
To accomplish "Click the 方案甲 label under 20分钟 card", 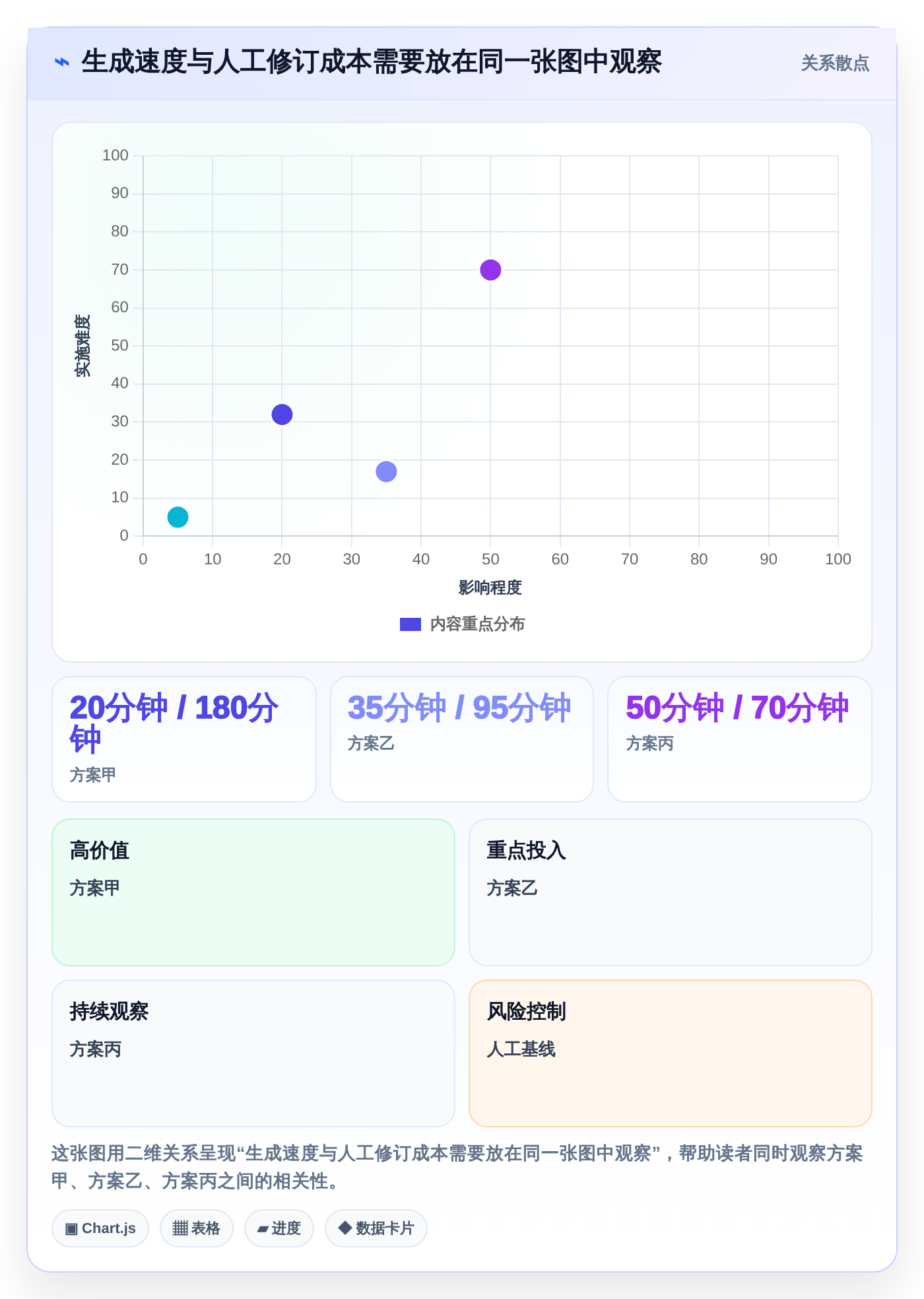I will click(93, 775).
